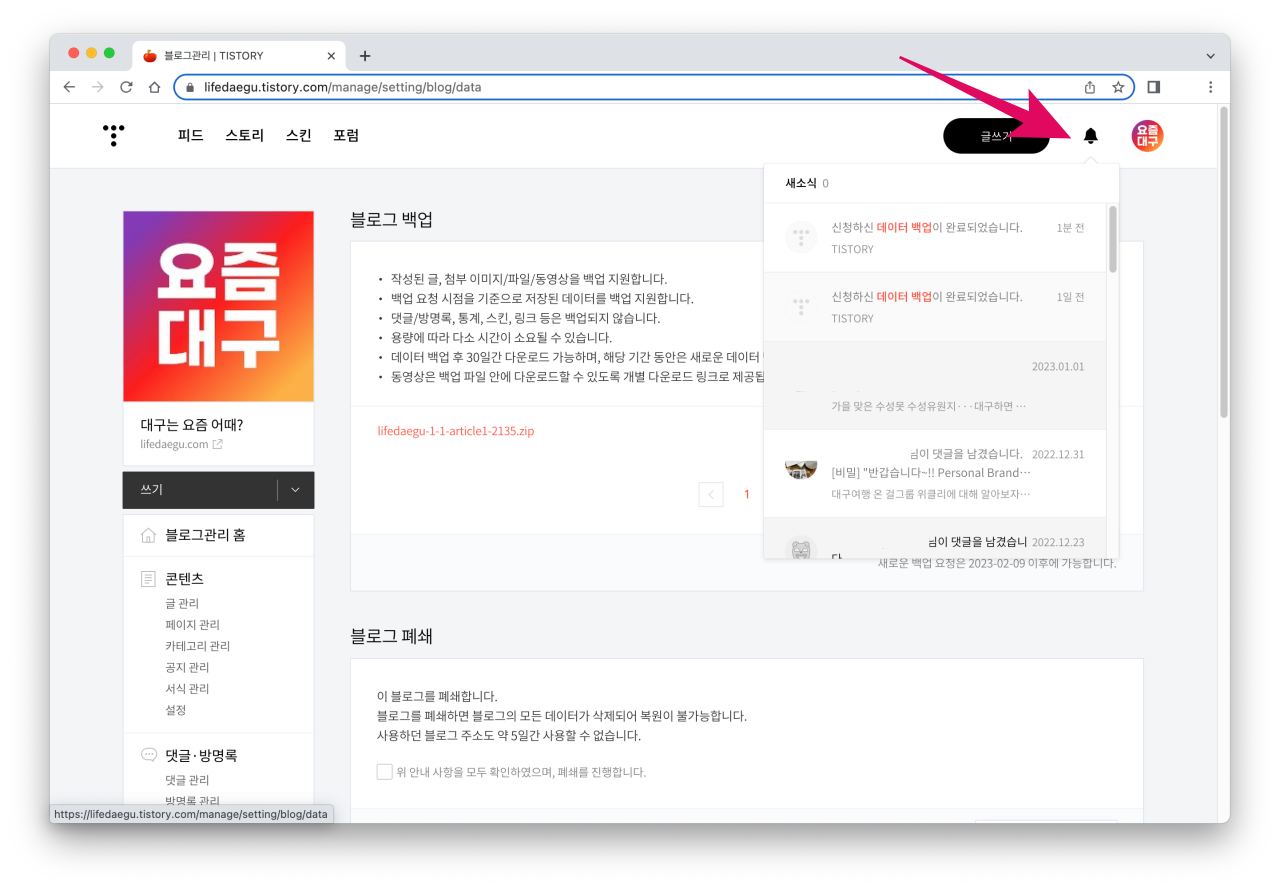Enable the blog closure confirmation checkbox
The height and width of the screenshot is (889, 1280).
point(384,771)
